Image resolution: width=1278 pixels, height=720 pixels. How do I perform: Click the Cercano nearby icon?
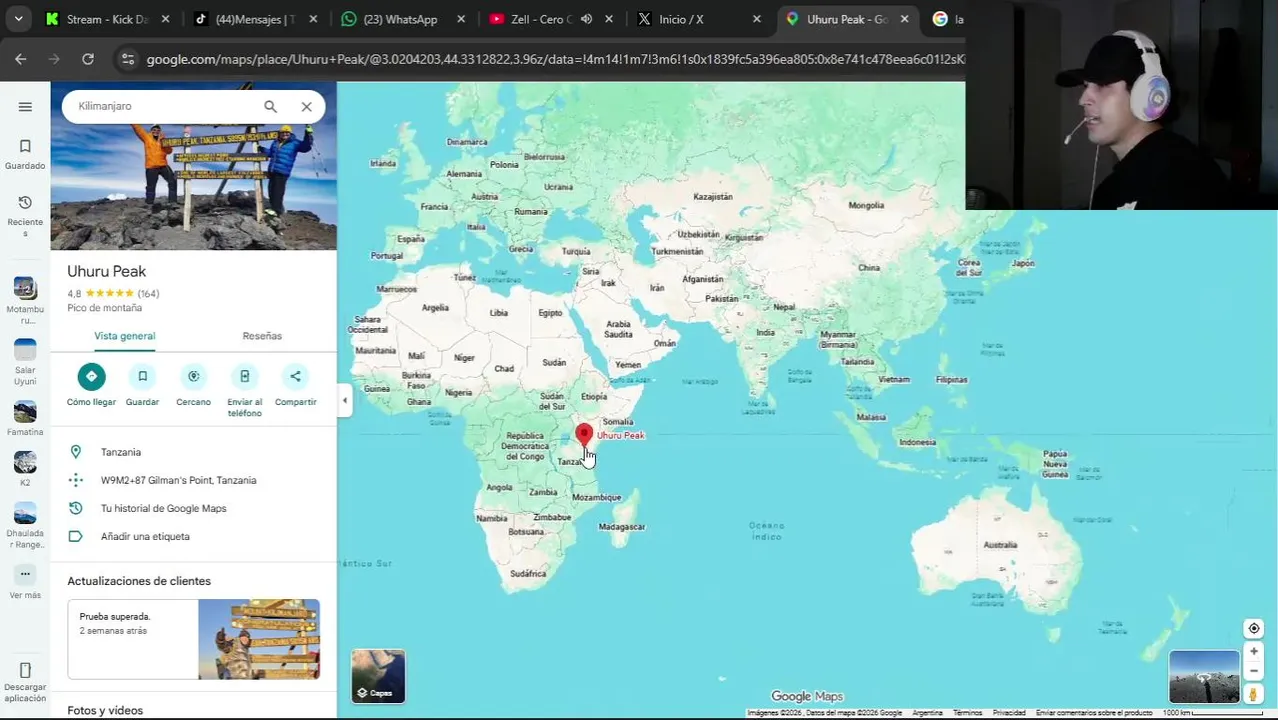point(193,376)
